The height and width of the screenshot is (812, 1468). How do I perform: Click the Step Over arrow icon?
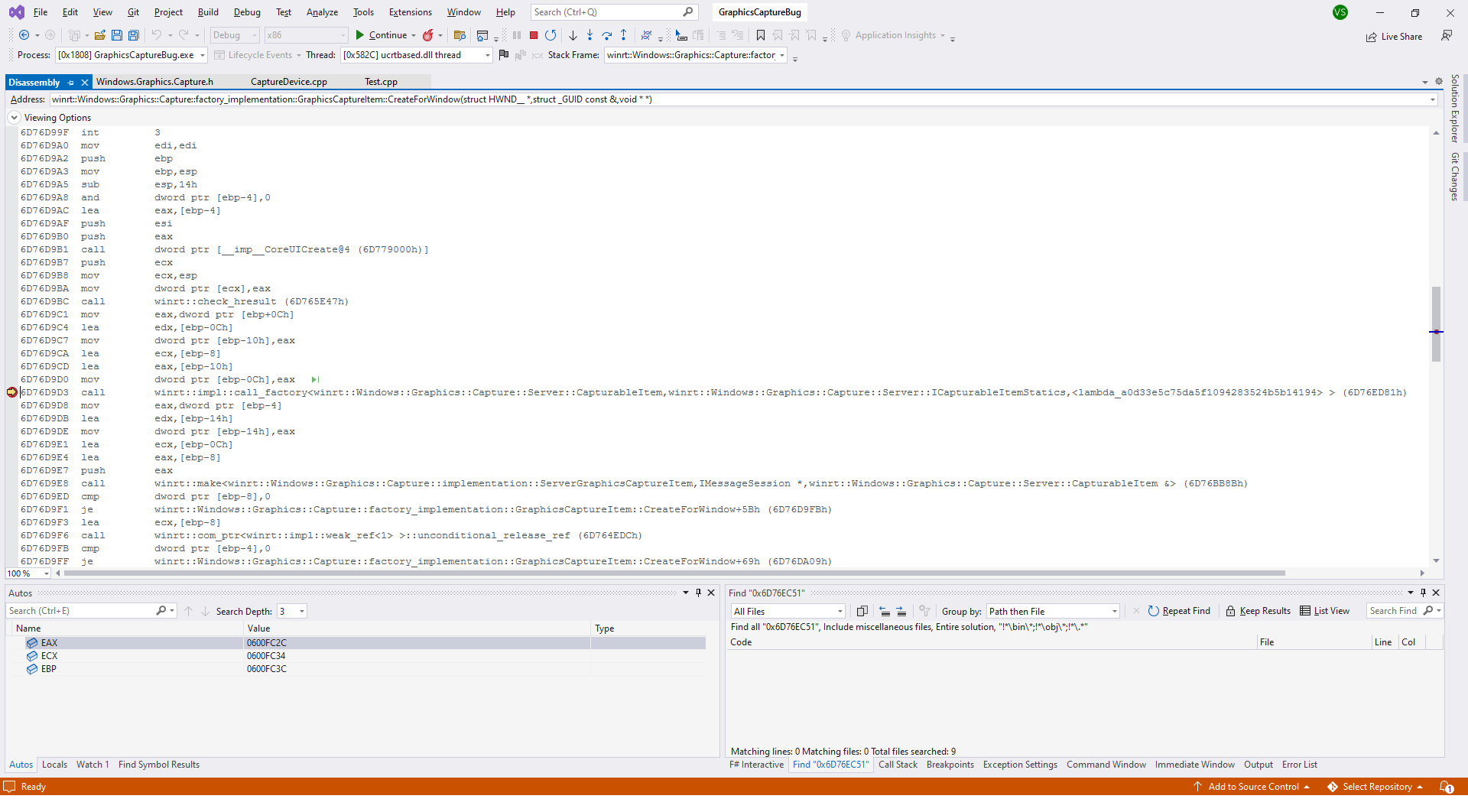[x=606, y=35]
